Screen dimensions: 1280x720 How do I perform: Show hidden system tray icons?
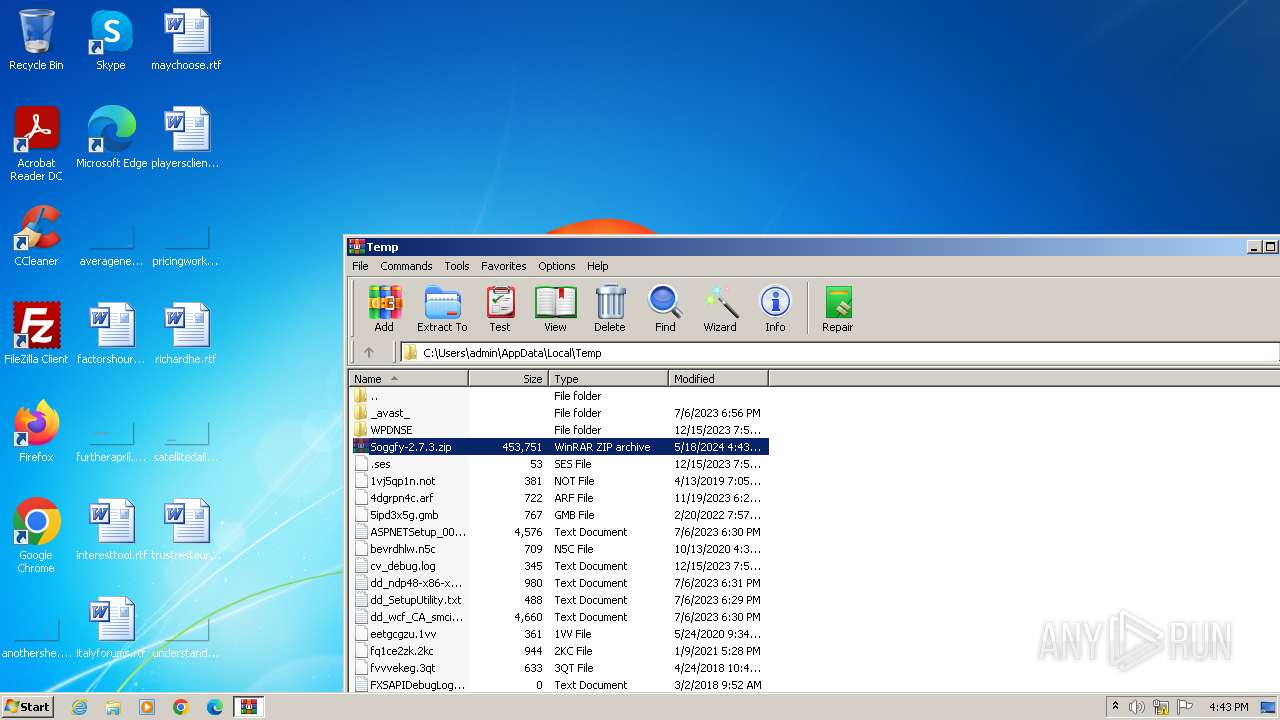[x=1115, y=707]
